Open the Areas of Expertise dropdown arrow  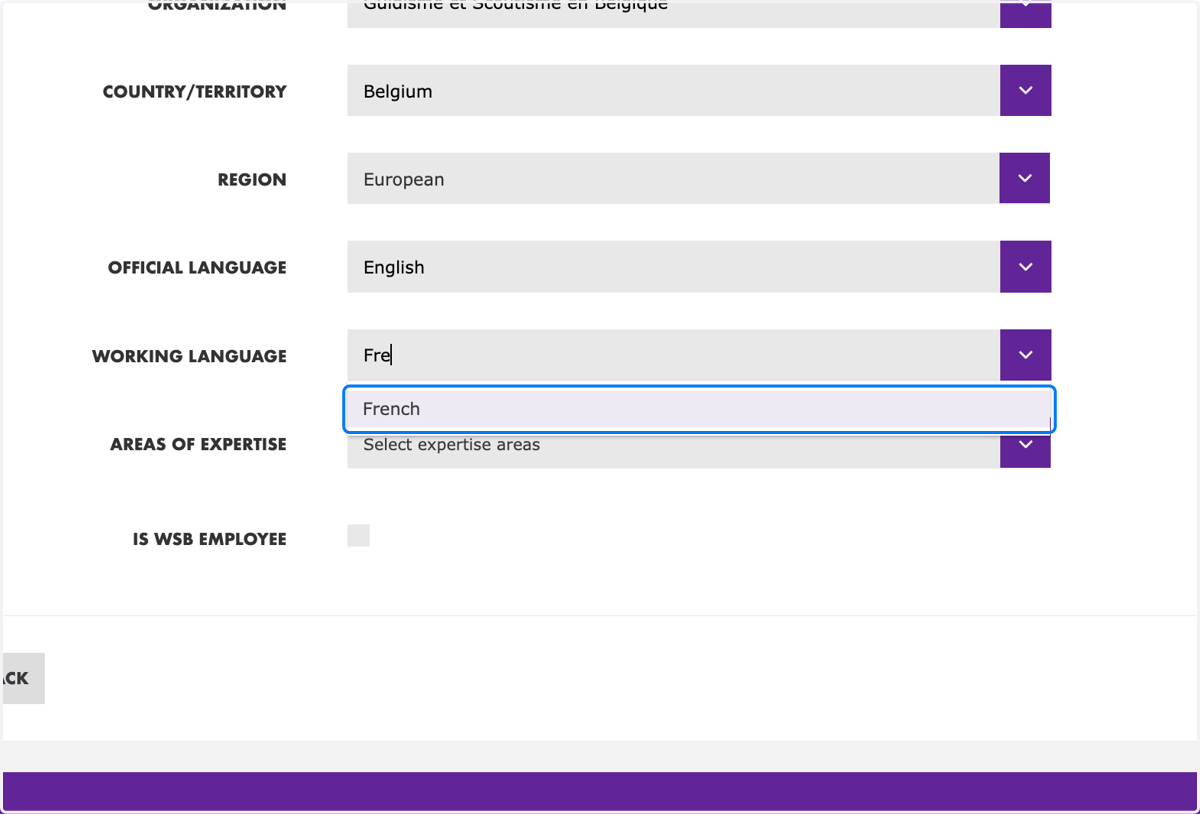point(1025,450)
